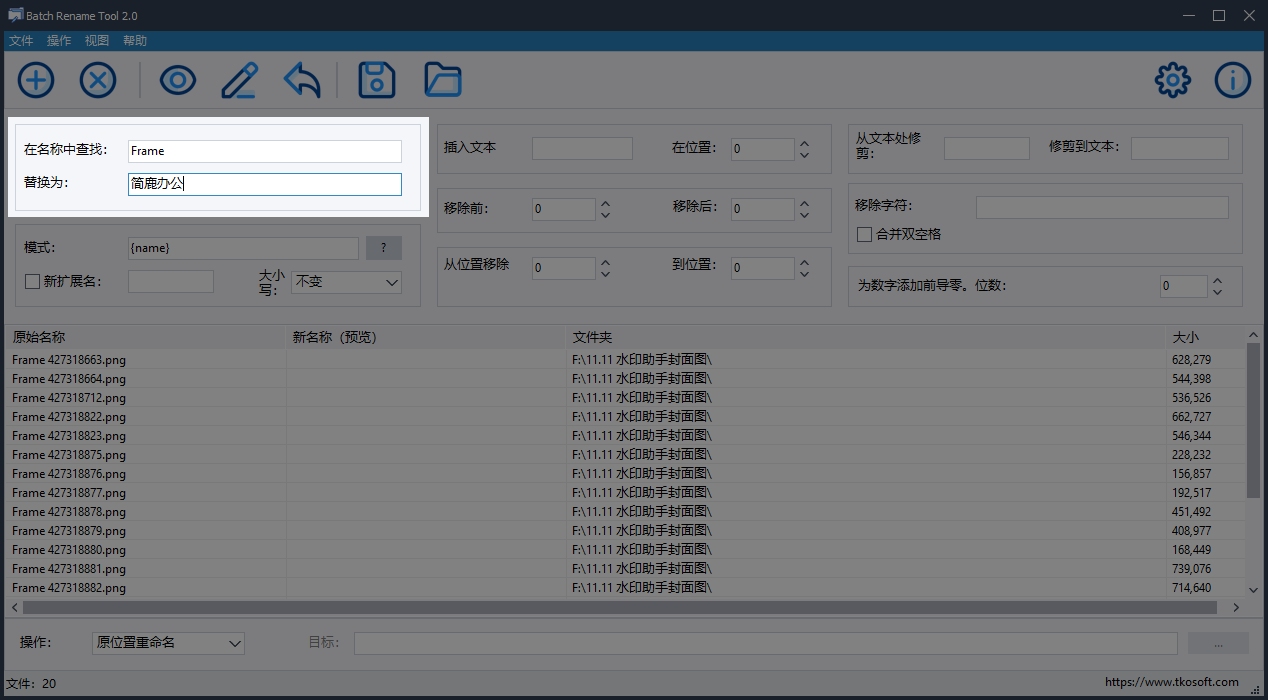
Task: Click the 插入文本 input field
Action: point(582,149)
